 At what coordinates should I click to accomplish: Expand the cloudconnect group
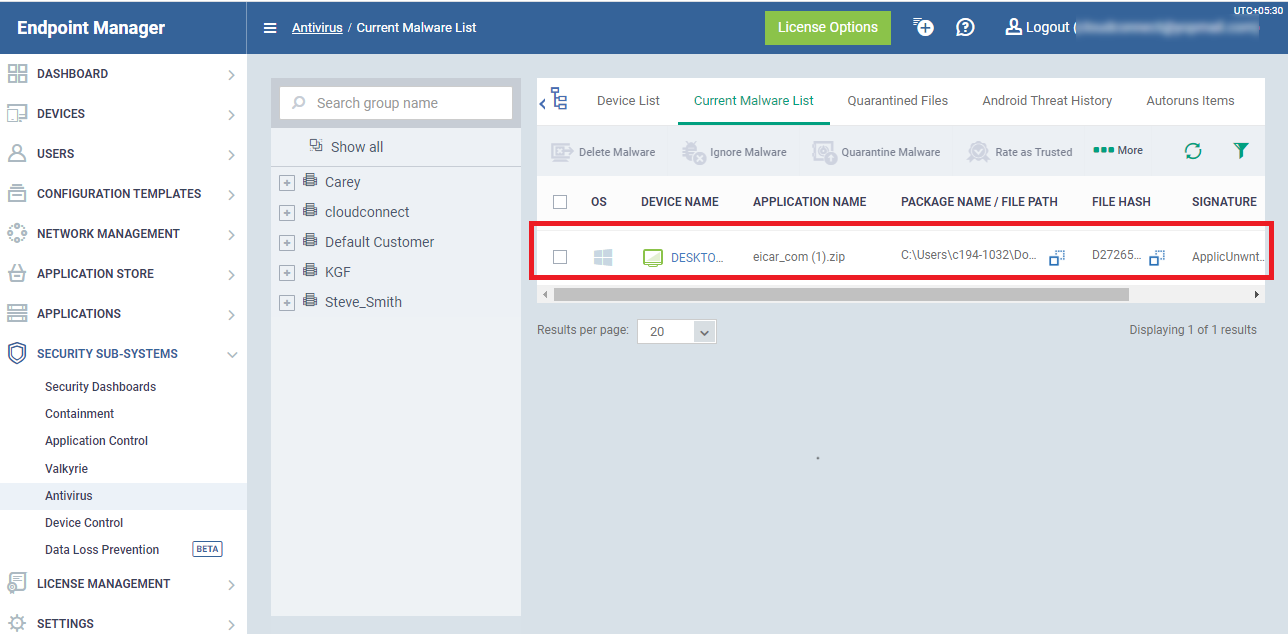[287, 213]
